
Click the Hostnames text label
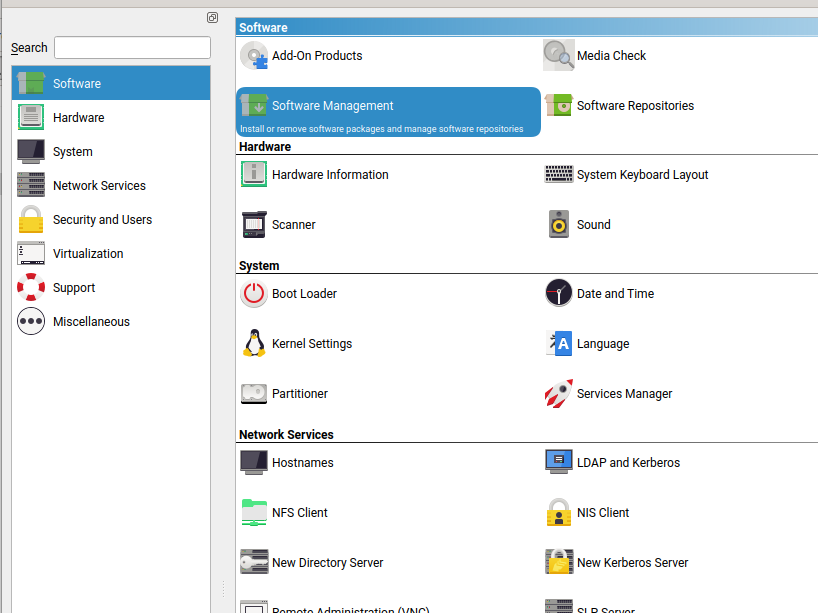coord(303,462)
